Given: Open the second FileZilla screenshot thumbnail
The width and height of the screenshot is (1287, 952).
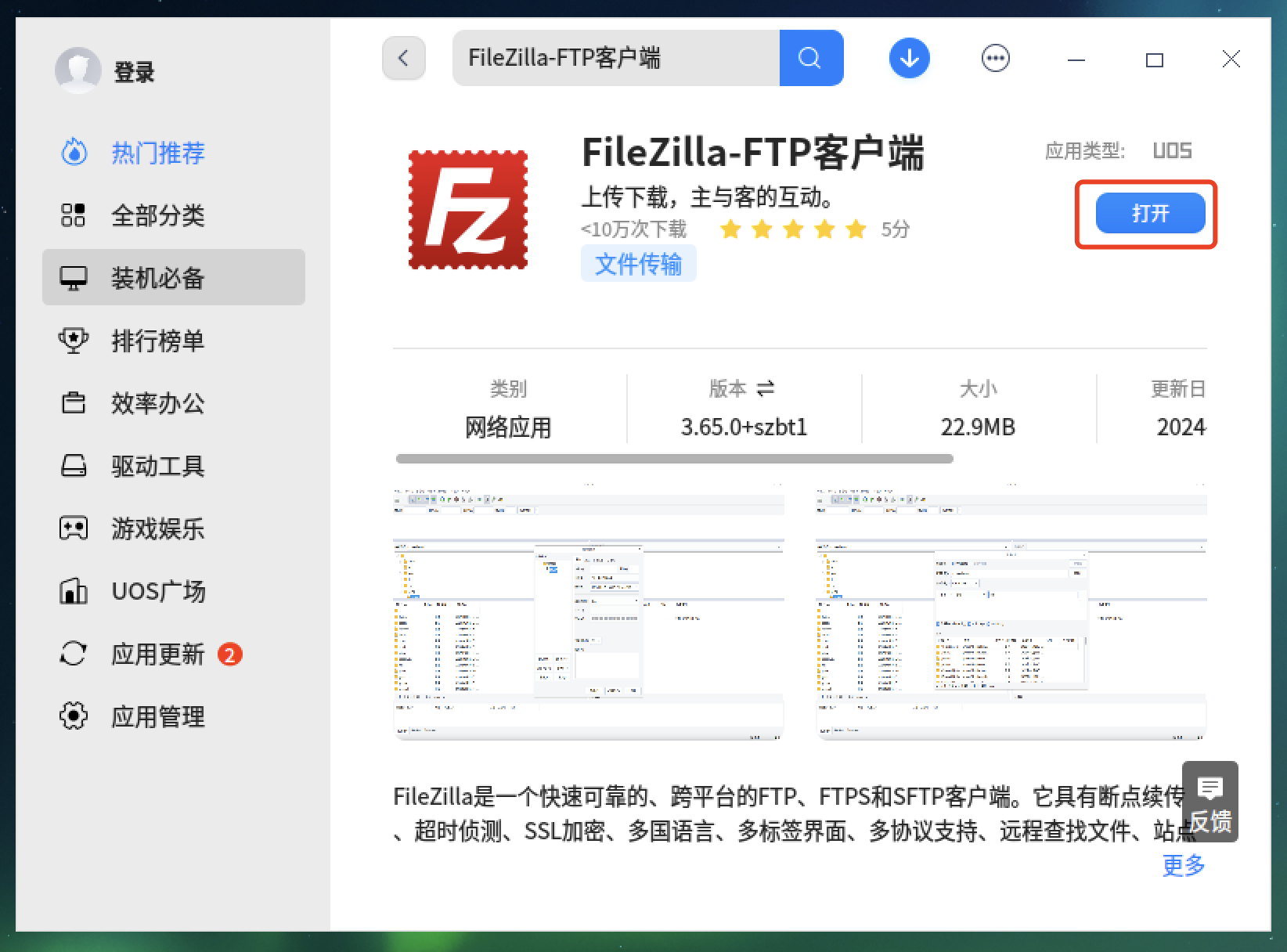Looking at the screenshot, I should pos(1011,613).
